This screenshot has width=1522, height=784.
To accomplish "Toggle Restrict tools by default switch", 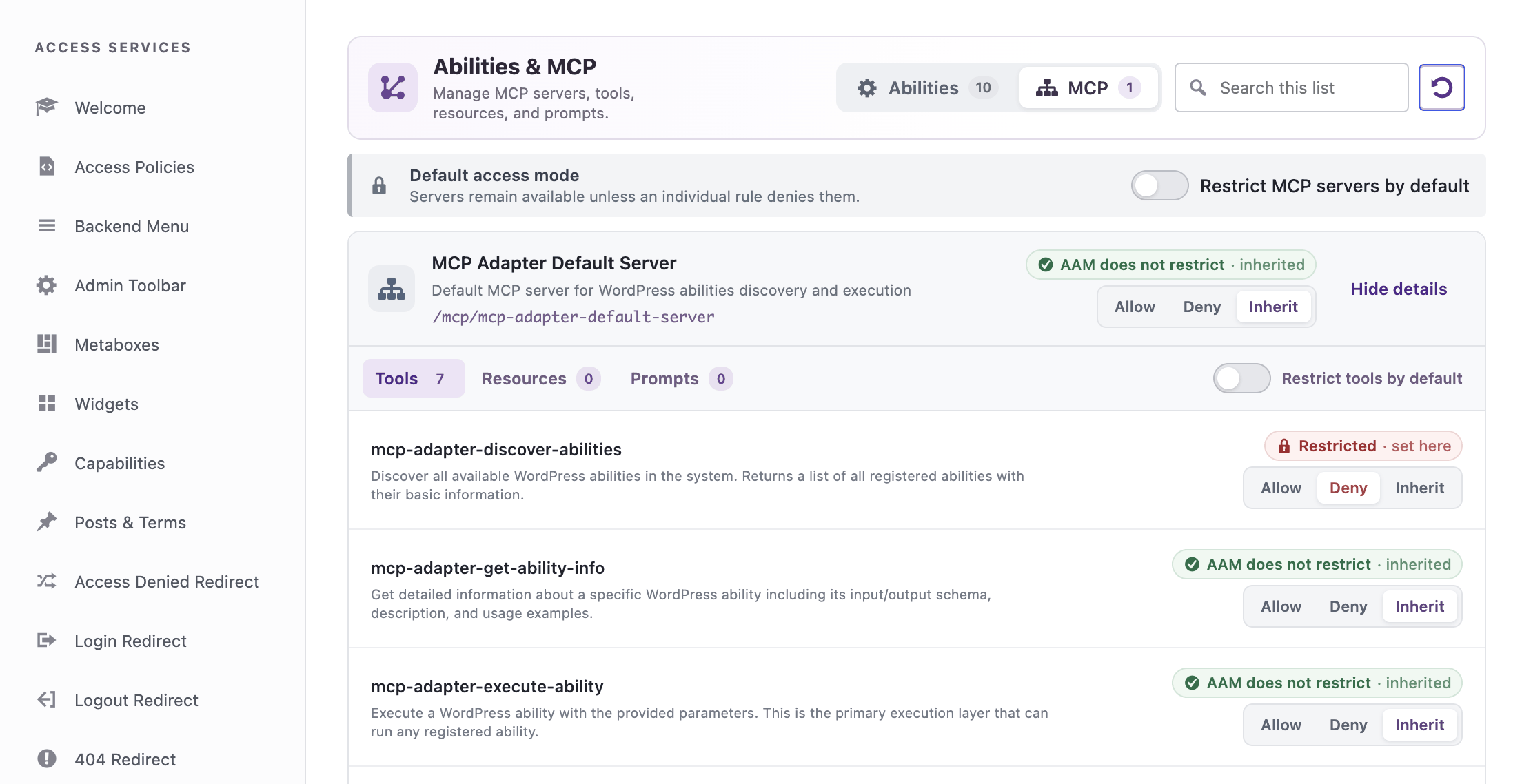I will (x=1241, y=378).
